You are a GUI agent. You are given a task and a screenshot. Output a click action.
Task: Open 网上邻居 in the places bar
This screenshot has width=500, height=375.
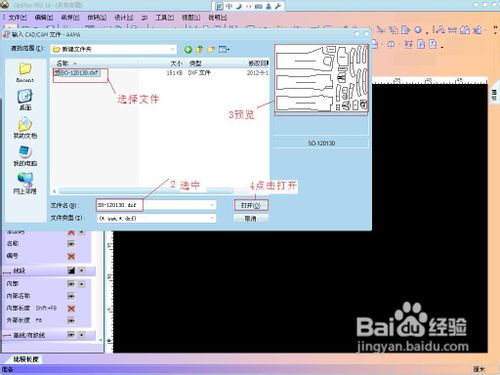point(25,183)
